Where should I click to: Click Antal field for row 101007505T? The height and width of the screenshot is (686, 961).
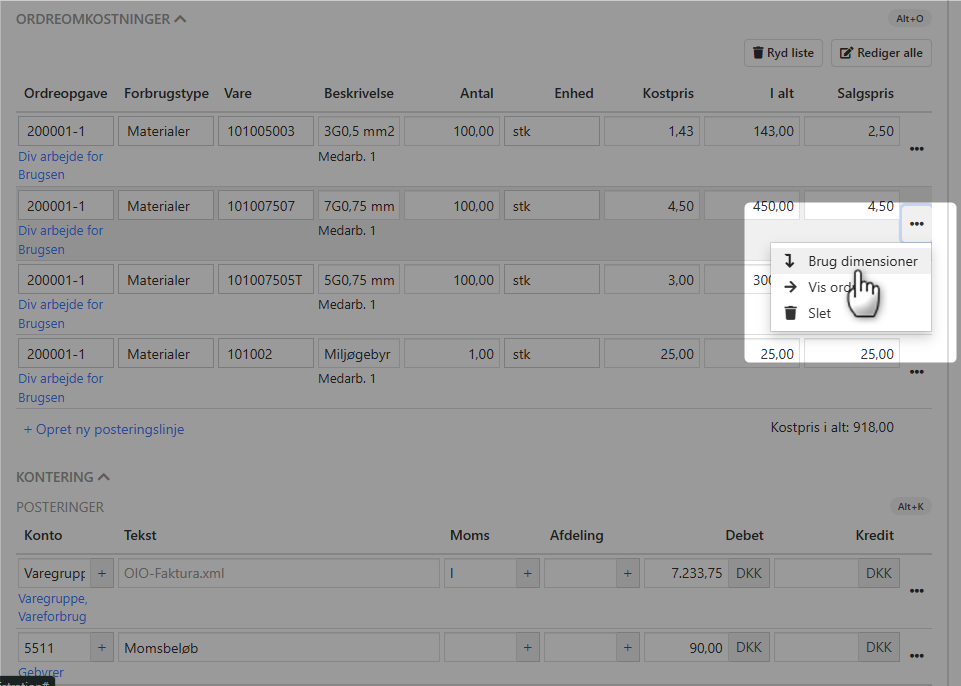(x=450, y=280)
